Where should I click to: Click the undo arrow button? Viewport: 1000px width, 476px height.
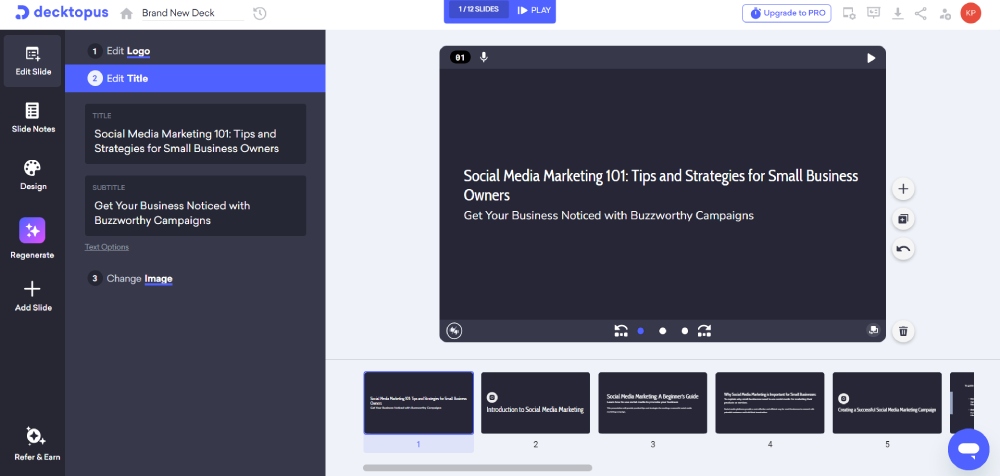[x=903, y=249]
